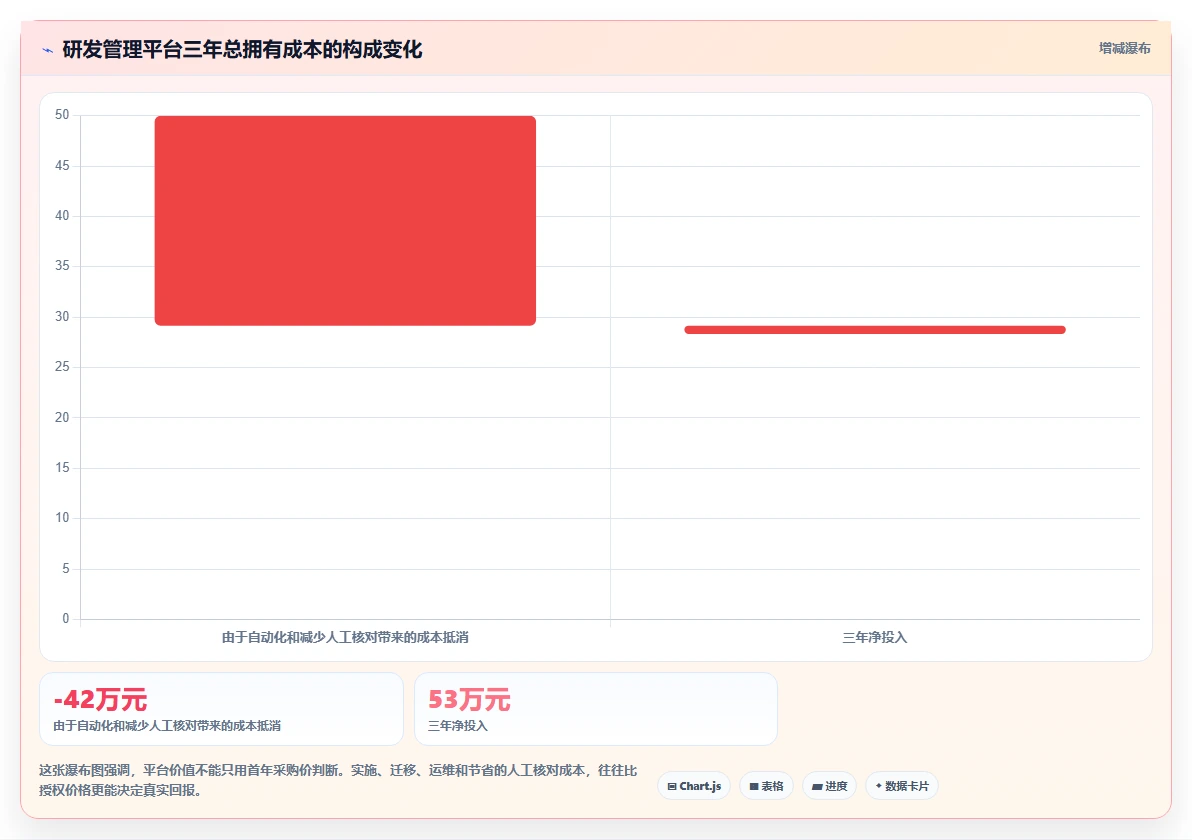Screen dimensions: 1192x840
Task: Click the title 研发管理平台三年总拥有成本的构成变化
Action: click(242, 49)
